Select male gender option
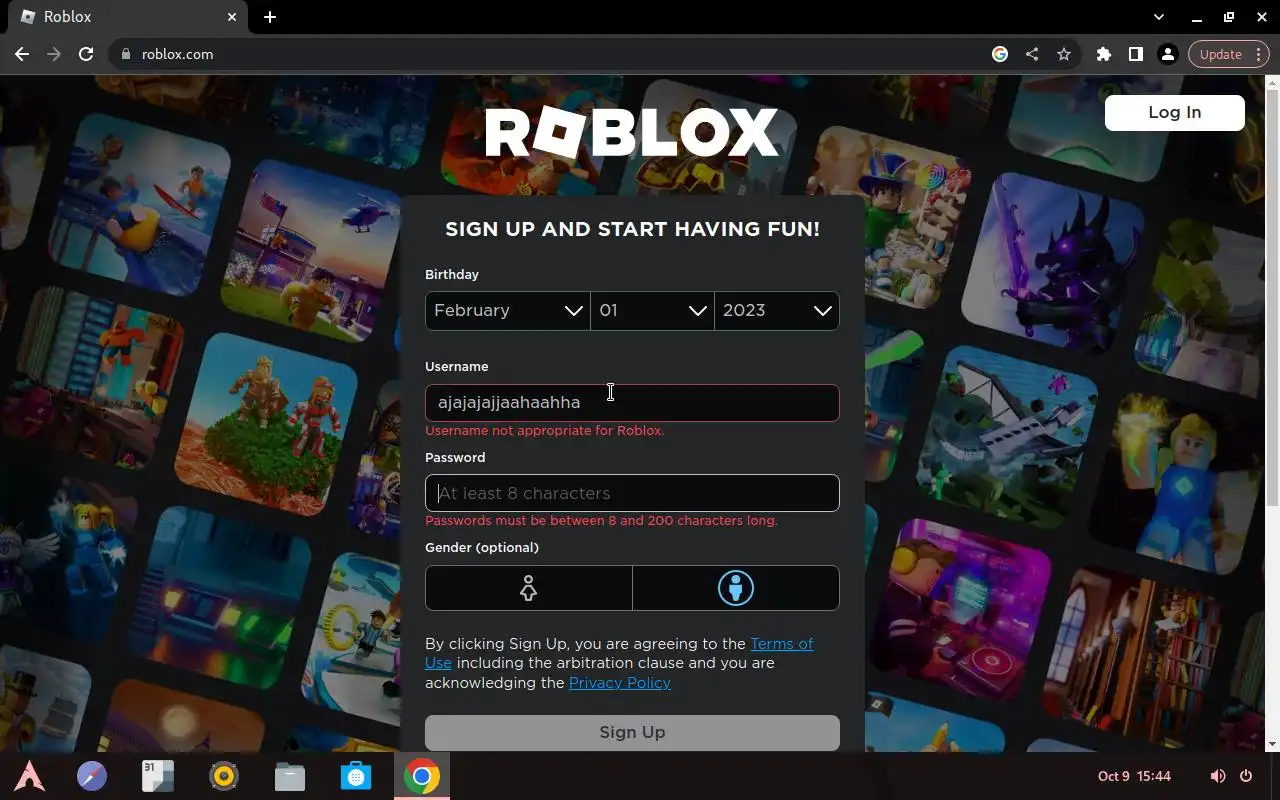This screenshot has height=800, width=1280. click(x=736, y=588)
